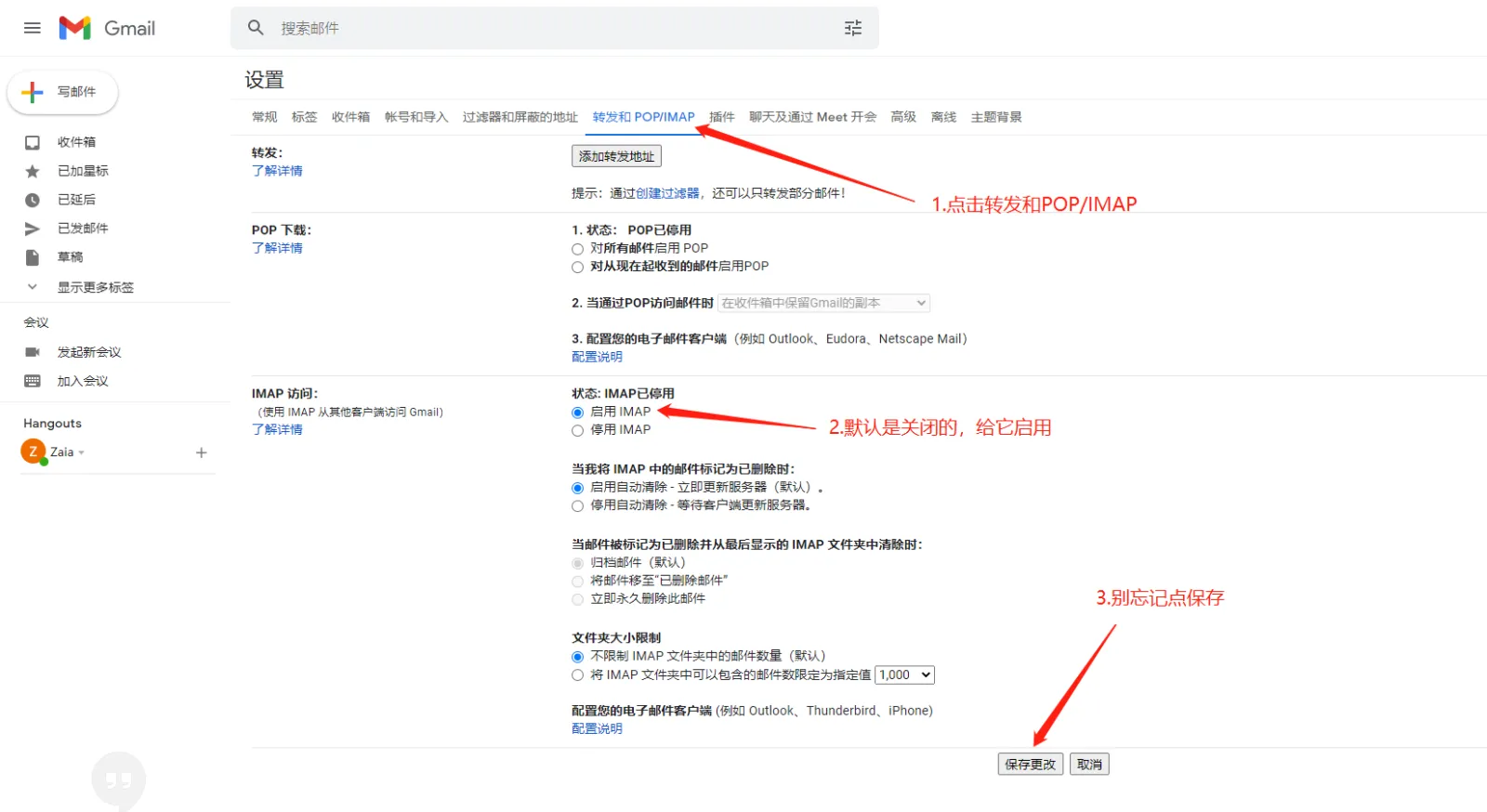
Task: Select 对从现在起收到的邮件启用POP radio
Action: tap(577, 267)
